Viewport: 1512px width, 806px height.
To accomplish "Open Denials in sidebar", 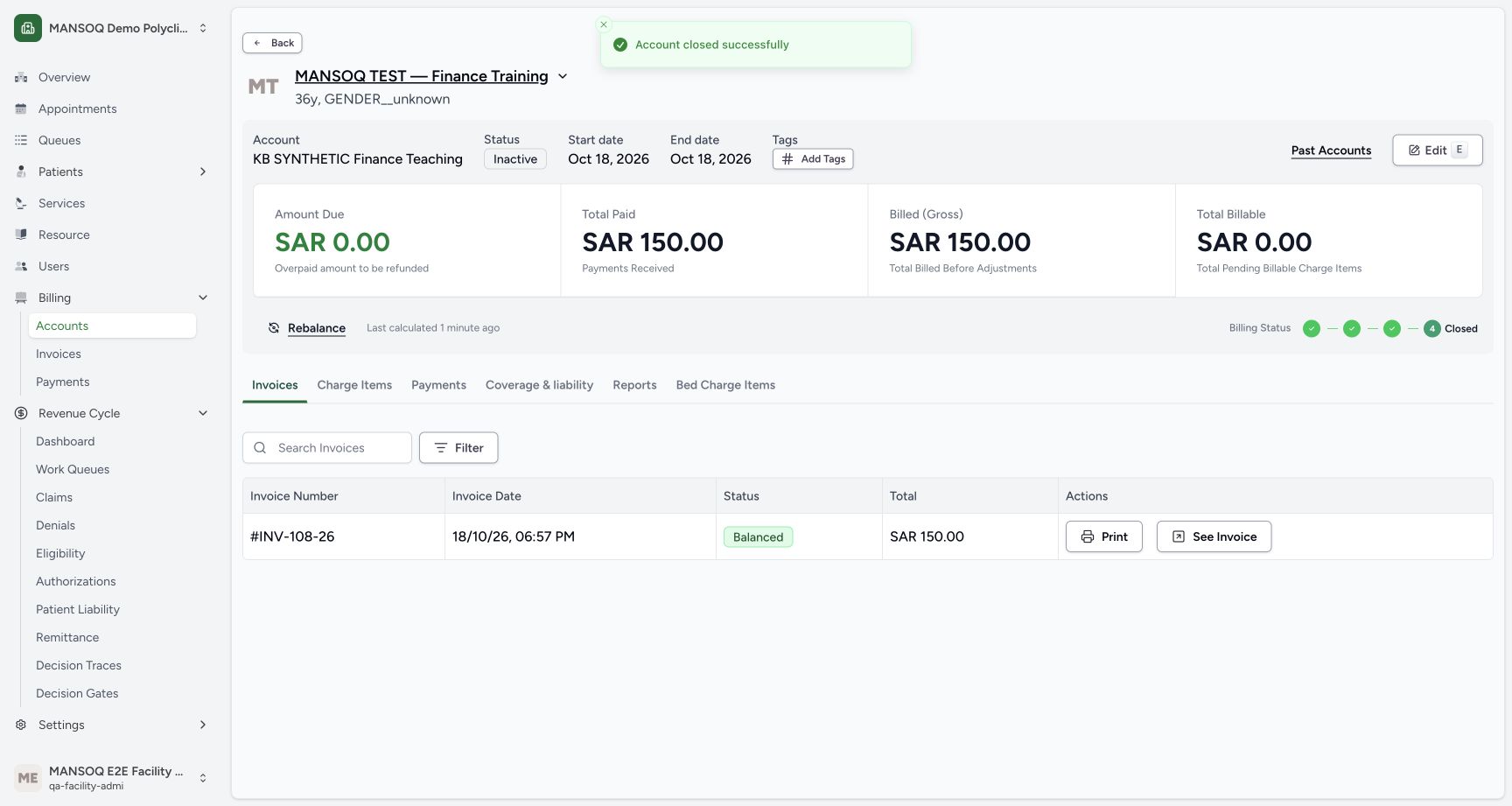I will pos(112,525).
